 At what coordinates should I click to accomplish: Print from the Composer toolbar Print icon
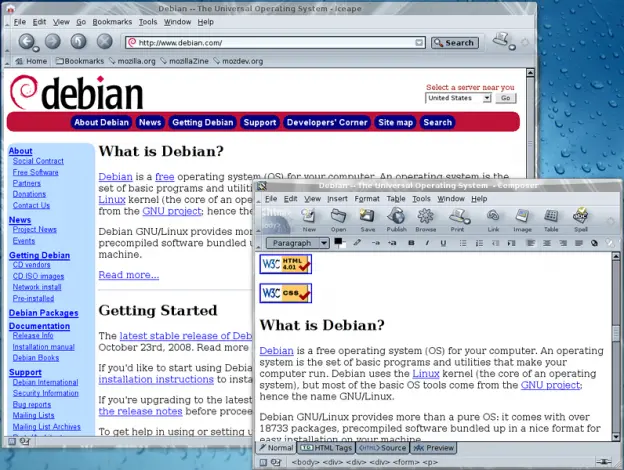[x=458, y=220]
